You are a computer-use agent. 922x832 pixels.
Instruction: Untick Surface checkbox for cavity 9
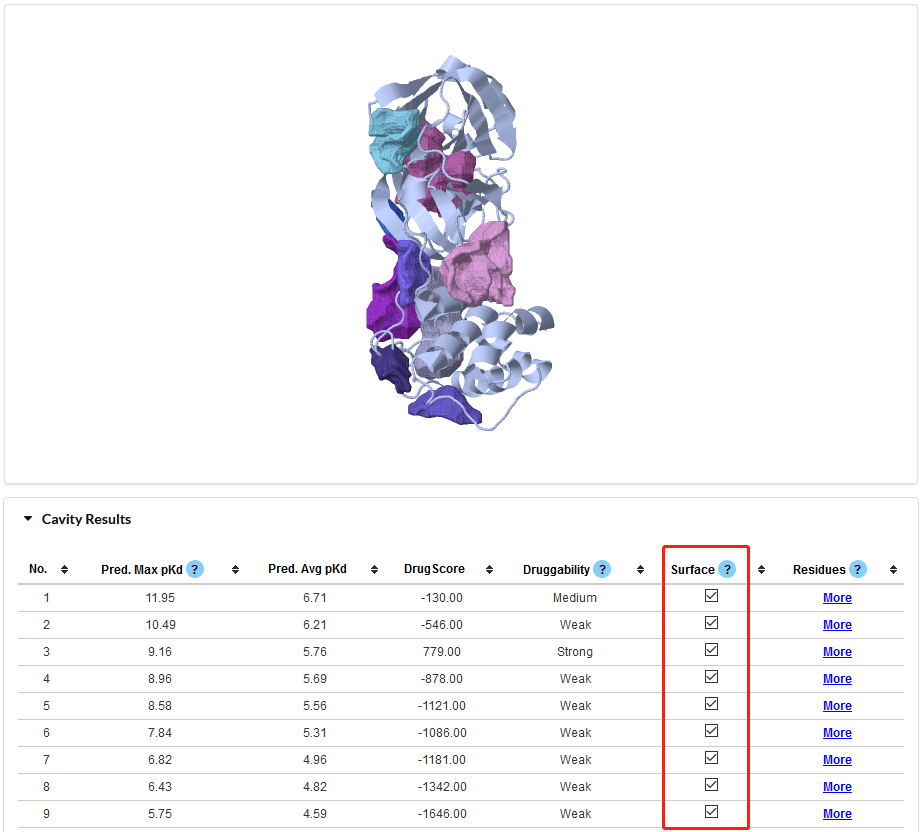tap(711, 812)
